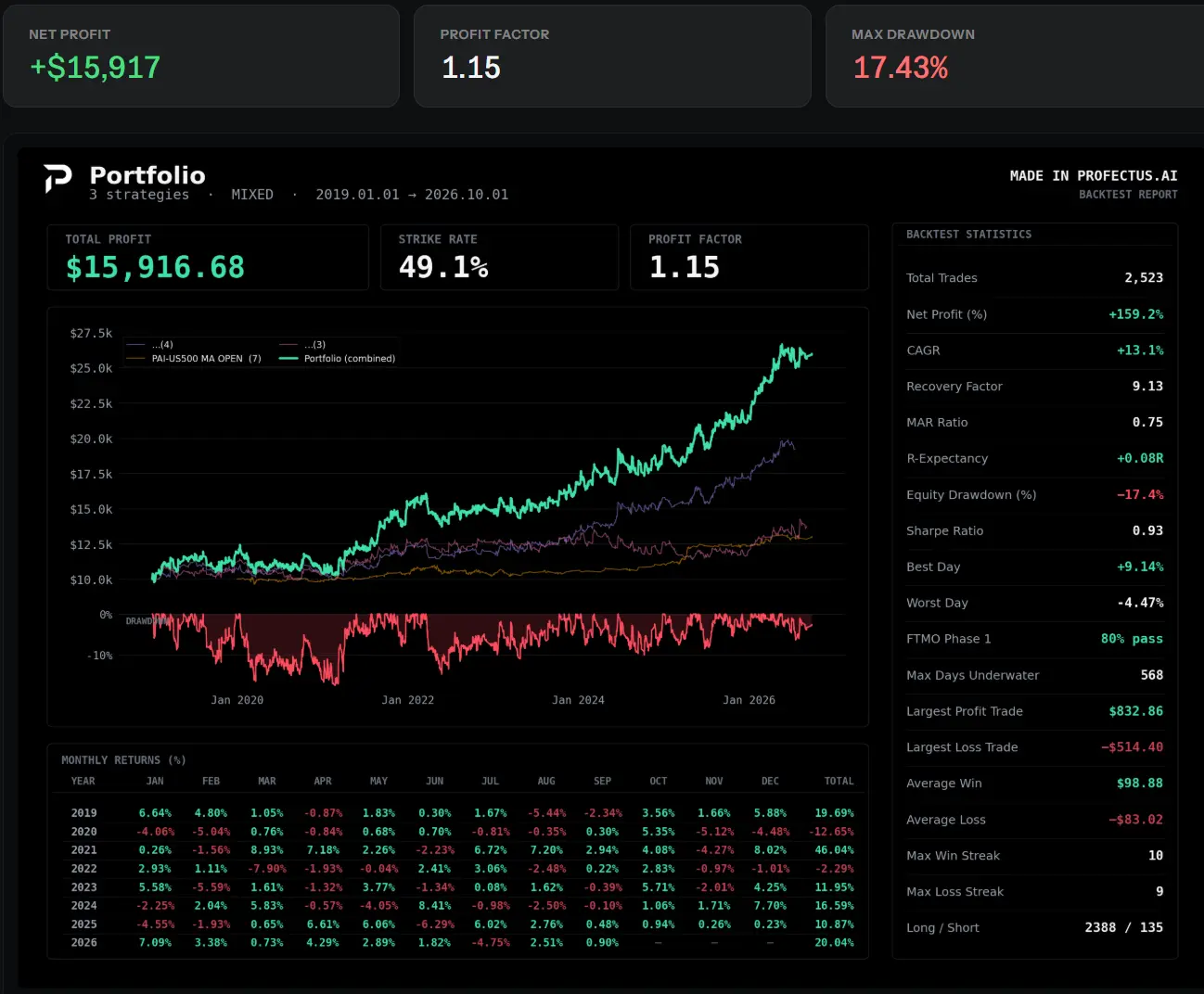This screenshot has height=994, width=1204.
Task: Click the BACKTEST STATISTICS heading
Action: click(968, 235)
